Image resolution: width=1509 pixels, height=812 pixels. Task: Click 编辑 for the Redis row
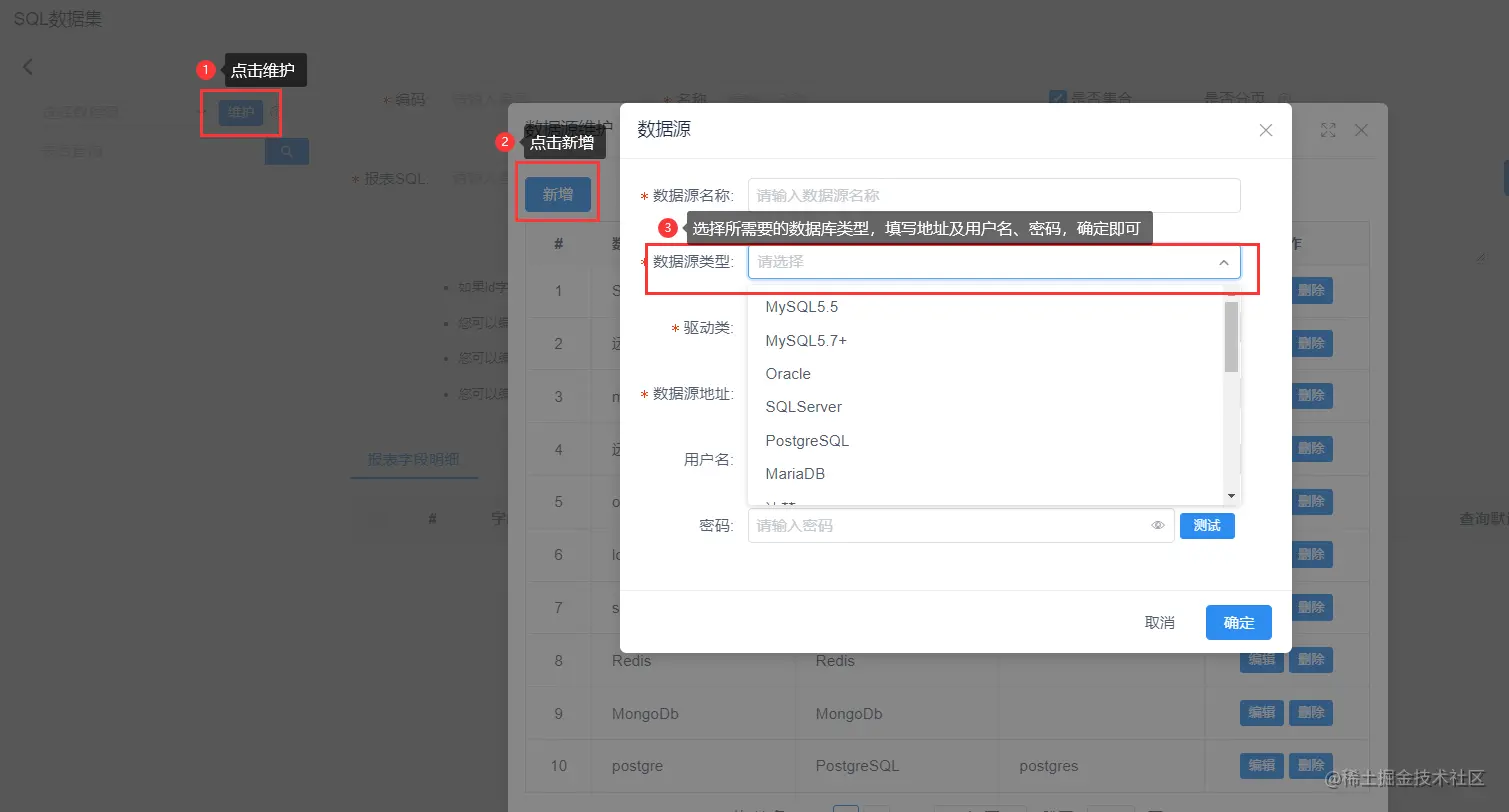1262,660
